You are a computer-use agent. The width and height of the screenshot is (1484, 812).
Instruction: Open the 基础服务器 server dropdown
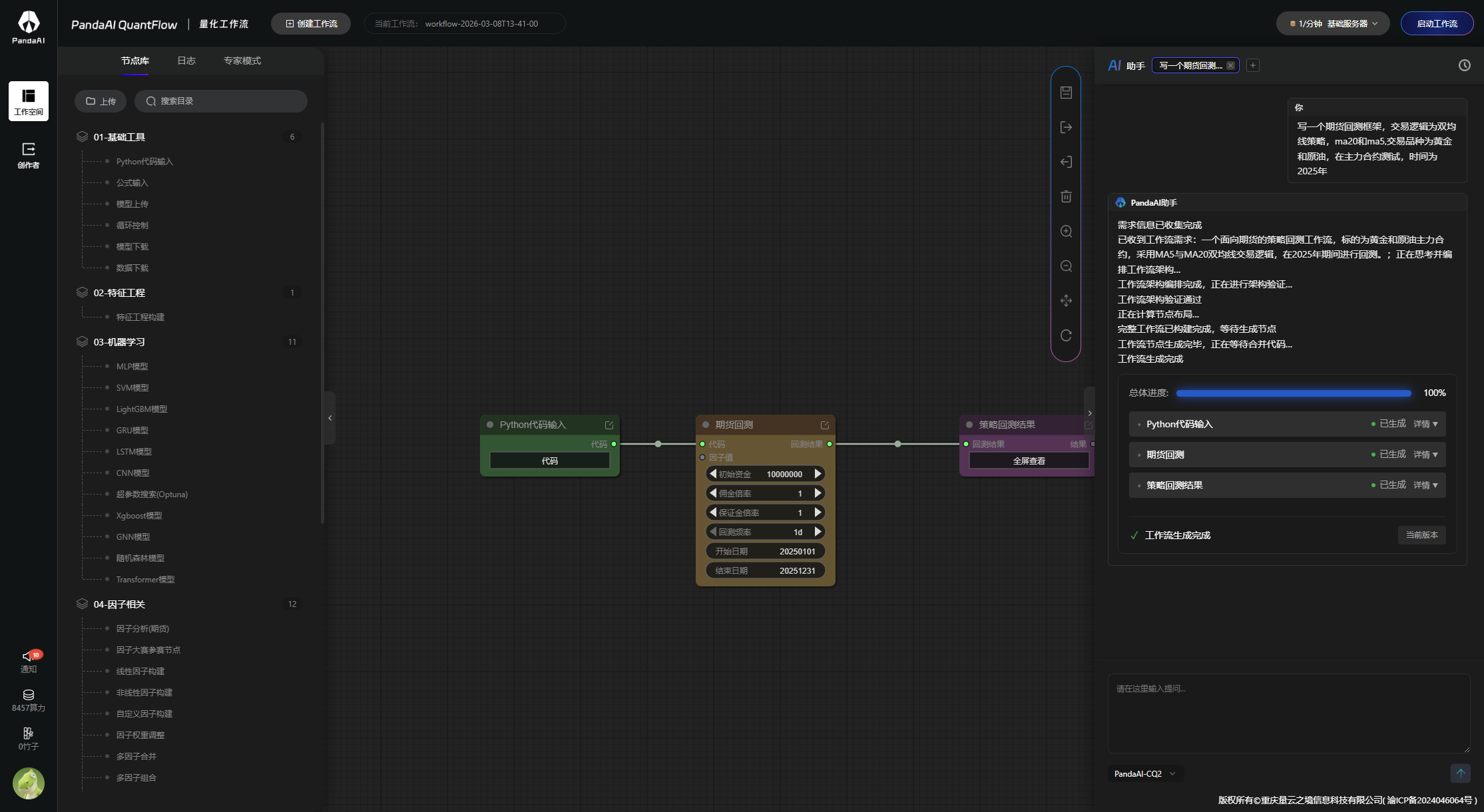1334,23
